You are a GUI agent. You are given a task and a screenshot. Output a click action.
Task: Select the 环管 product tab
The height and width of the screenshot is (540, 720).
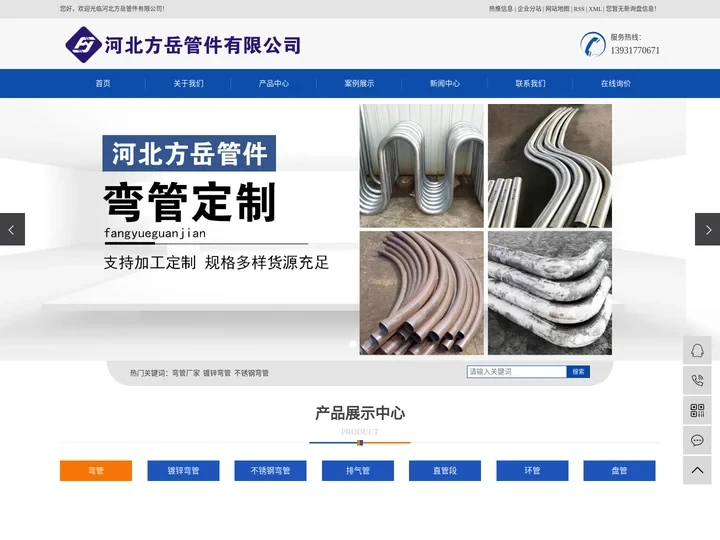(x=532, y=471)
